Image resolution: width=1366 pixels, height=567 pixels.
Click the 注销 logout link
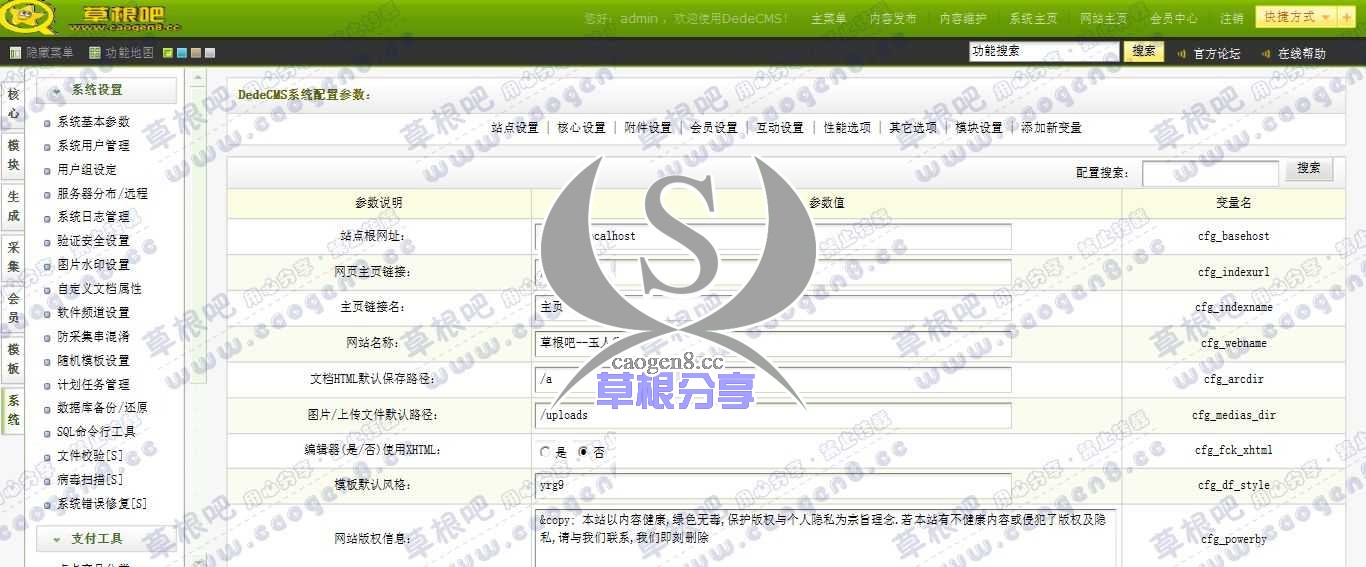point(1232,19)
